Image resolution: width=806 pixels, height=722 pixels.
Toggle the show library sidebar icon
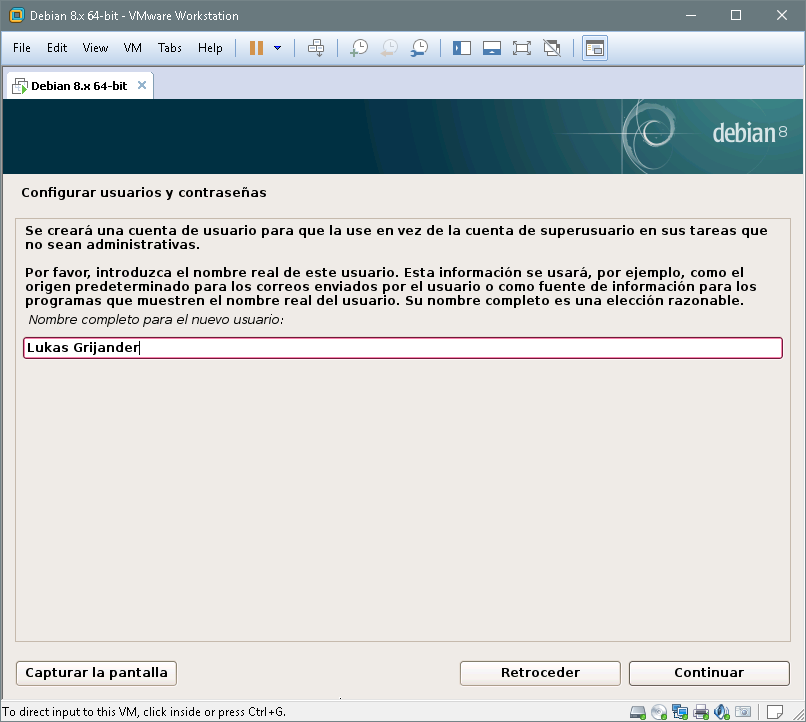coord(462,48)
